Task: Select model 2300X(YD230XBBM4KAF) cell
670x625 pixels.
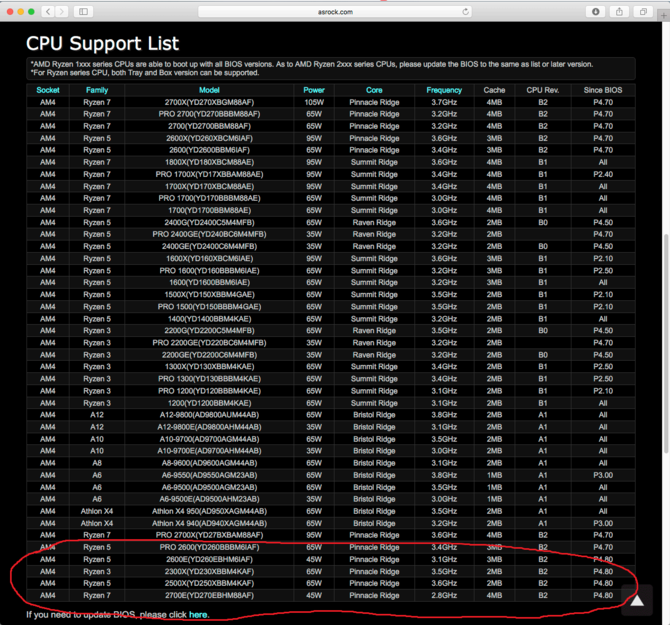Action: click(x=209, y=572)
